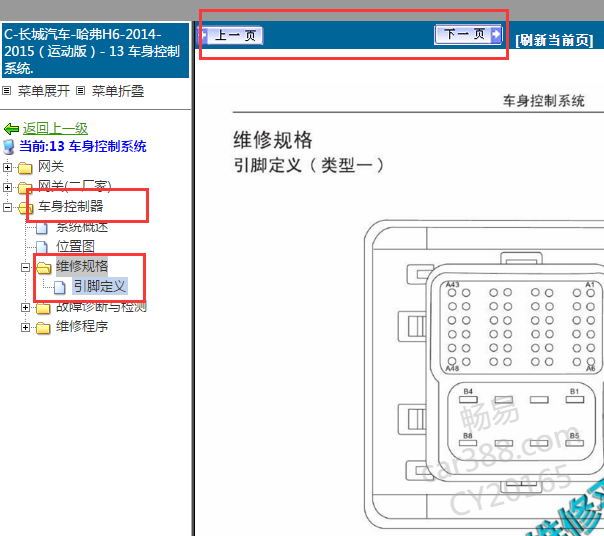Click the 维修程序 folder icon
This screenshot has width=604, height=536.
pos(43,328)
